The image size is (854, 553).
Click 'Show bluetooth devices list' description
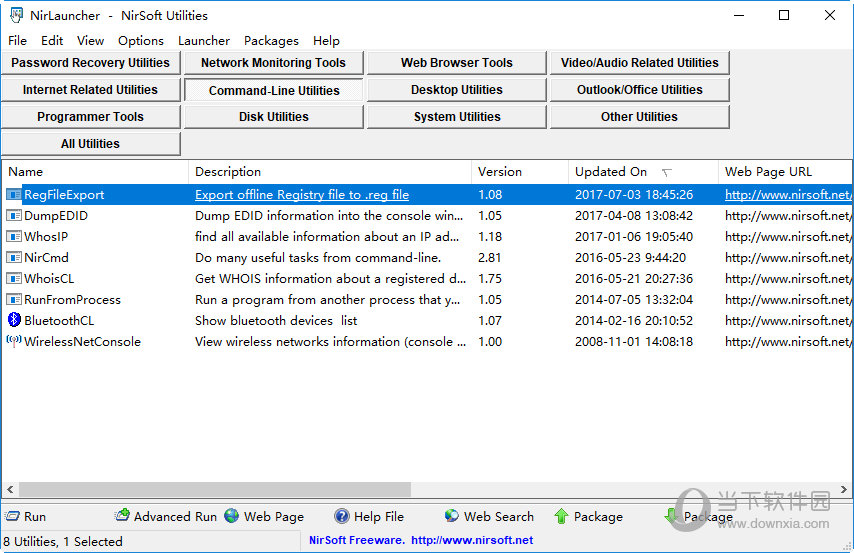pos(276,320)
